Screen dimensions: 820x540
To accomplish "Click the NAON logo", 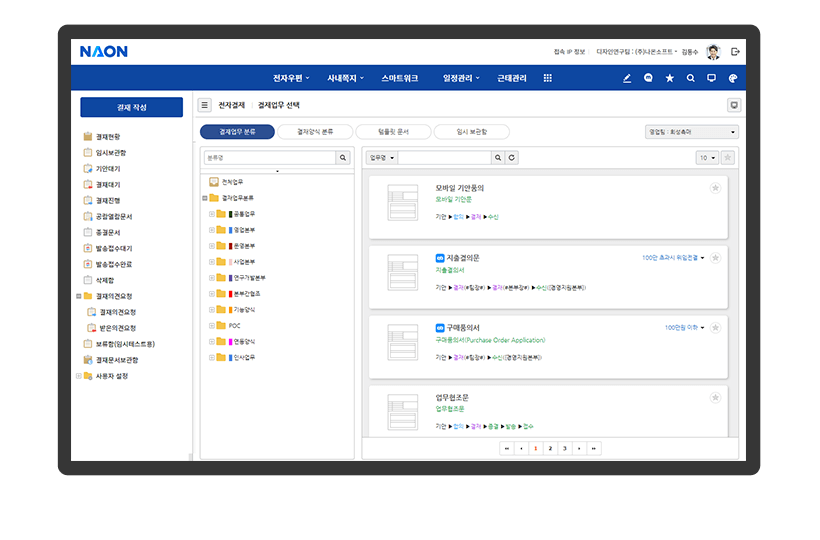I will [104, 51].
